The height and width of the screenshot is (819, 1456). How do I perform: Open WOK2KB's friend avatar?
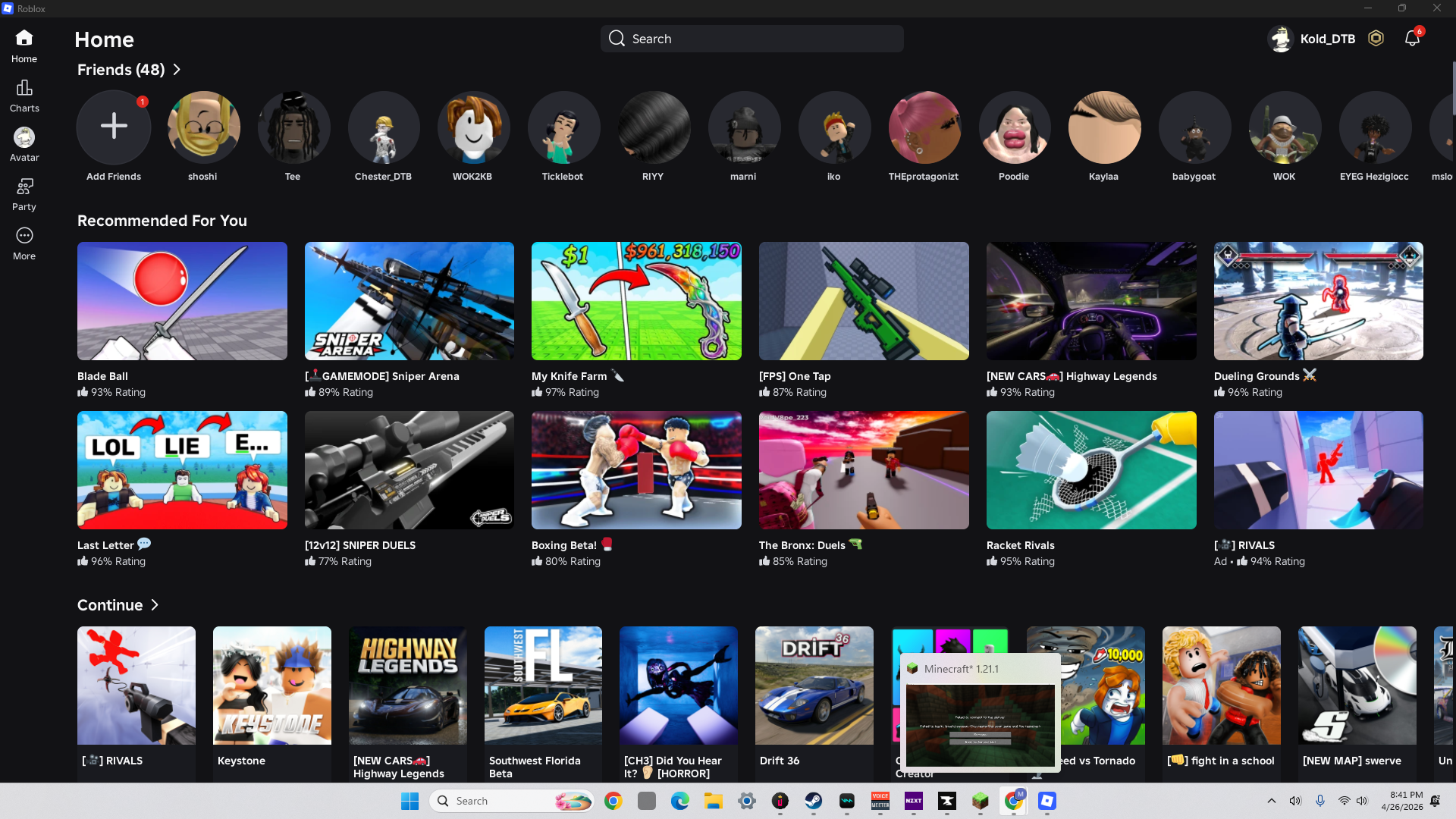[x=473, y=127]
